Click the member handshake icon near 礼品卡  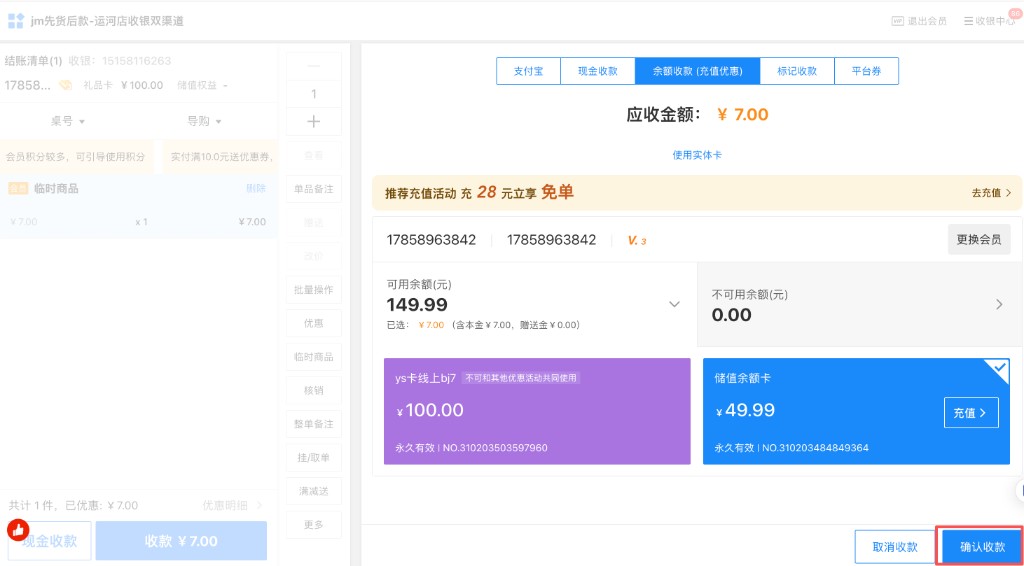(66, 85)
